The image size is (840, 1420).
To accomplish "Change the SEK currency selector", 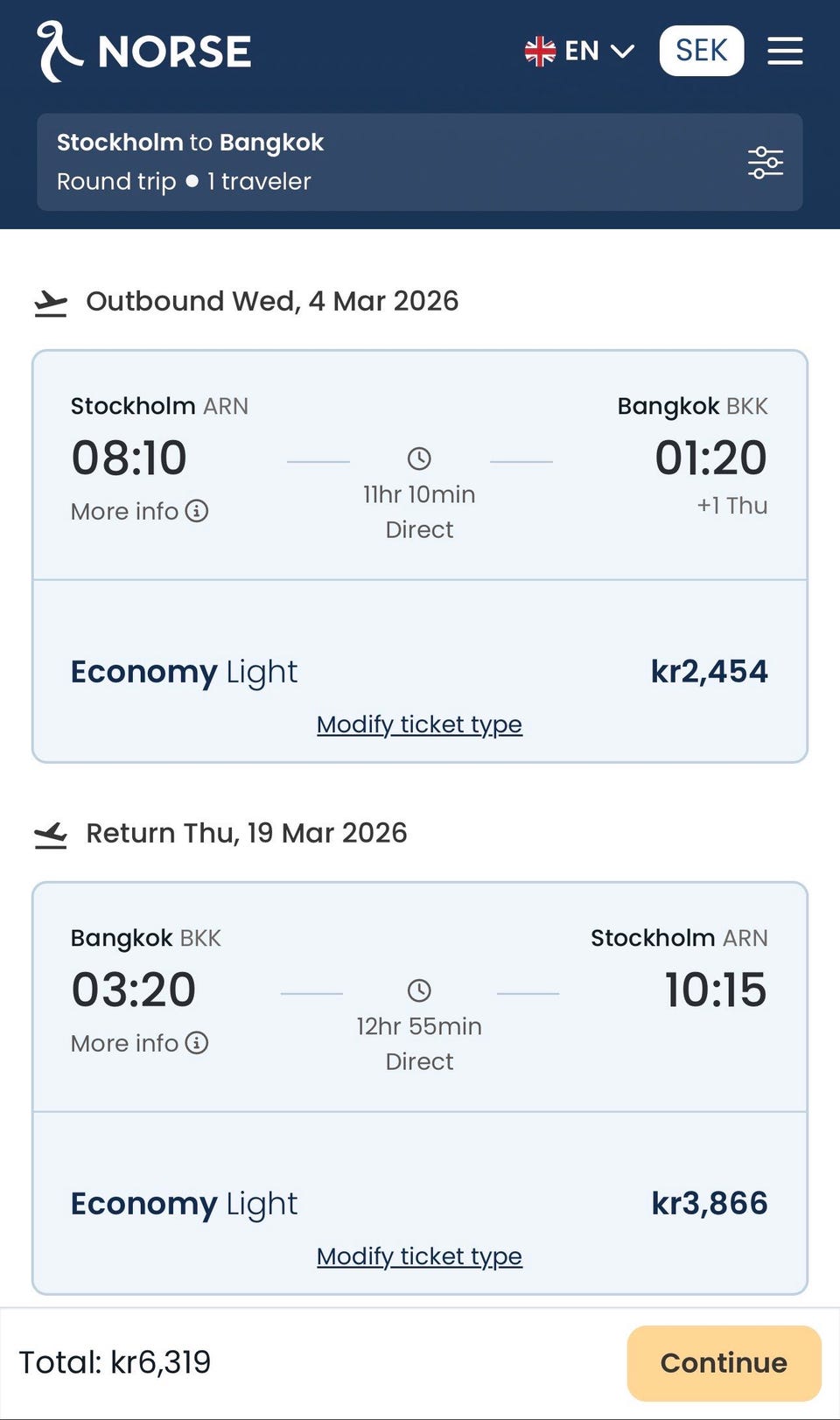I will pyautogui.click(x=701, y=51).
